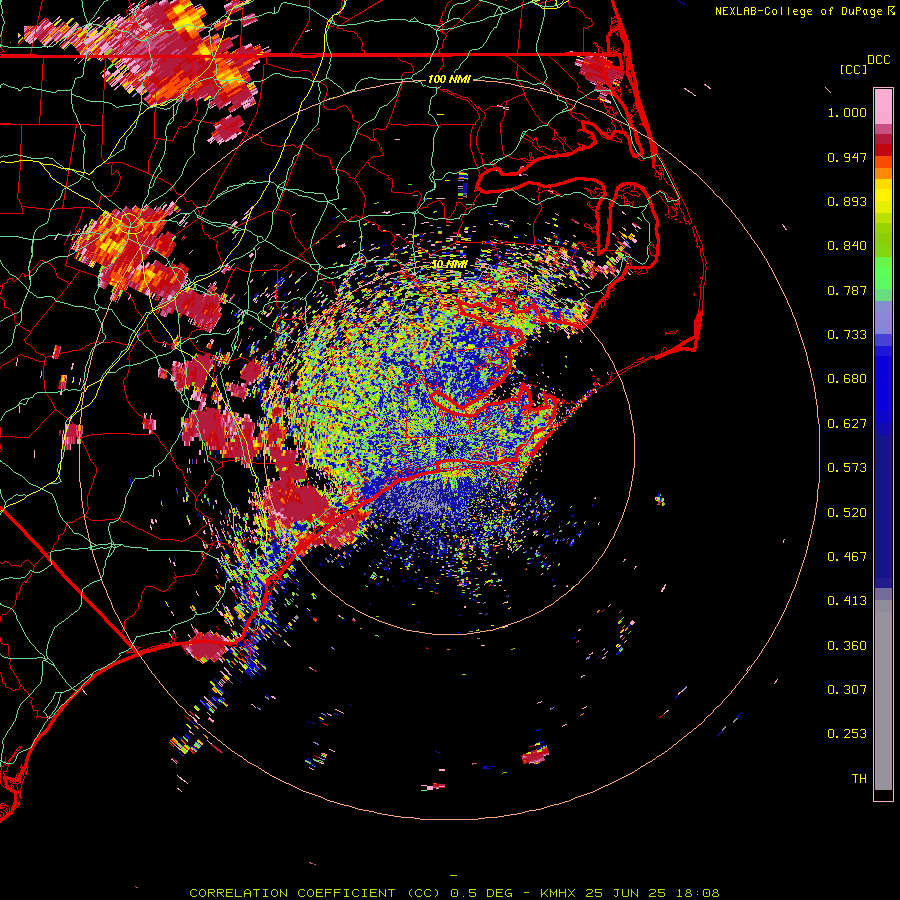Click the 50 NMI range ring label

(449, 264)
